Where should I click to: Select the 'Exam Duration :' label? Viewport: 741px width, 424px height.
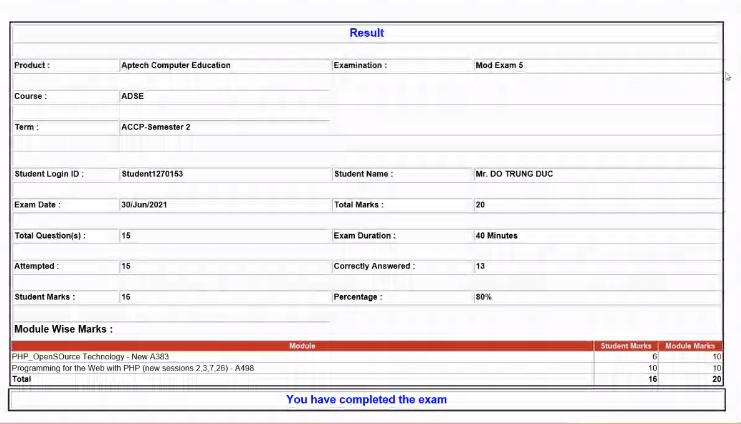click(x=365, y=235)
